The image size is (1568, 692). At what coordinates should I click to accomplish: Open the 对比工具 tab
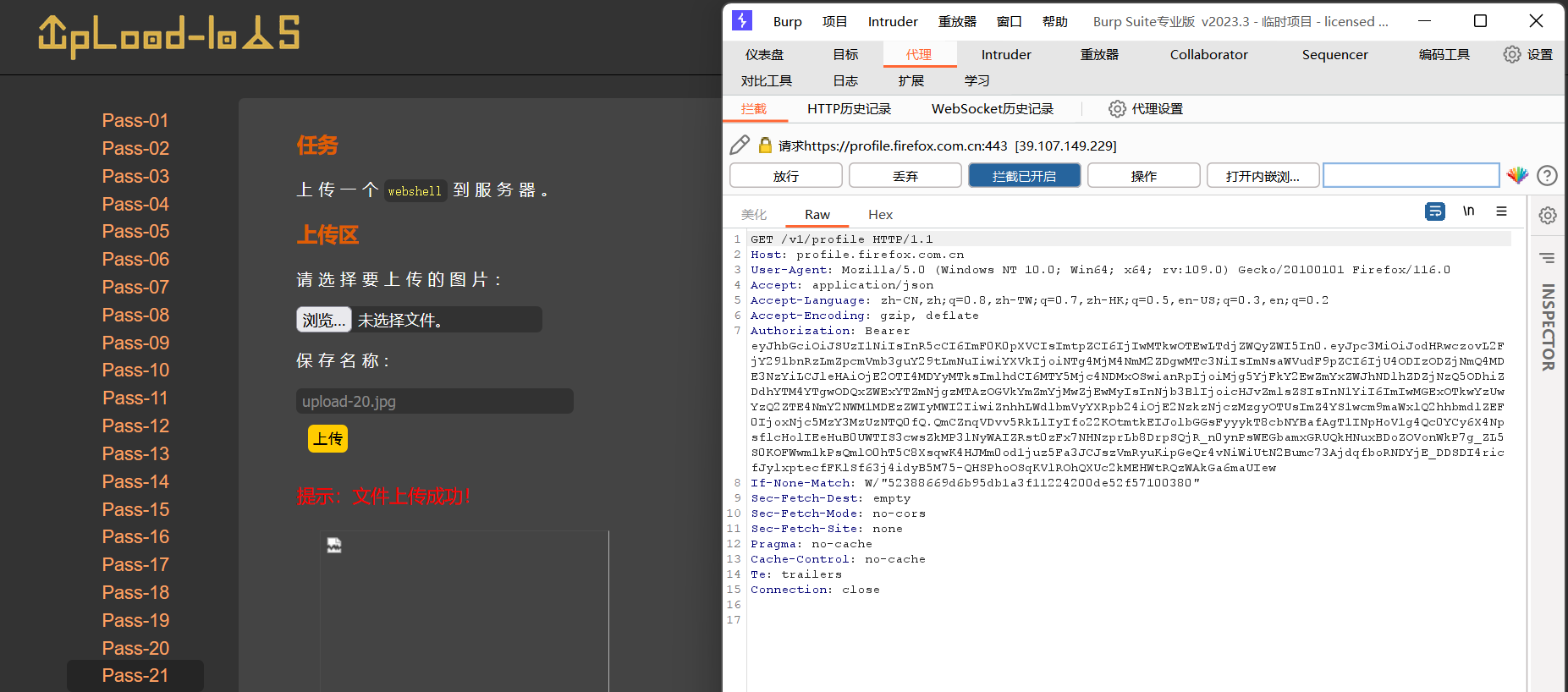point(767,80)
